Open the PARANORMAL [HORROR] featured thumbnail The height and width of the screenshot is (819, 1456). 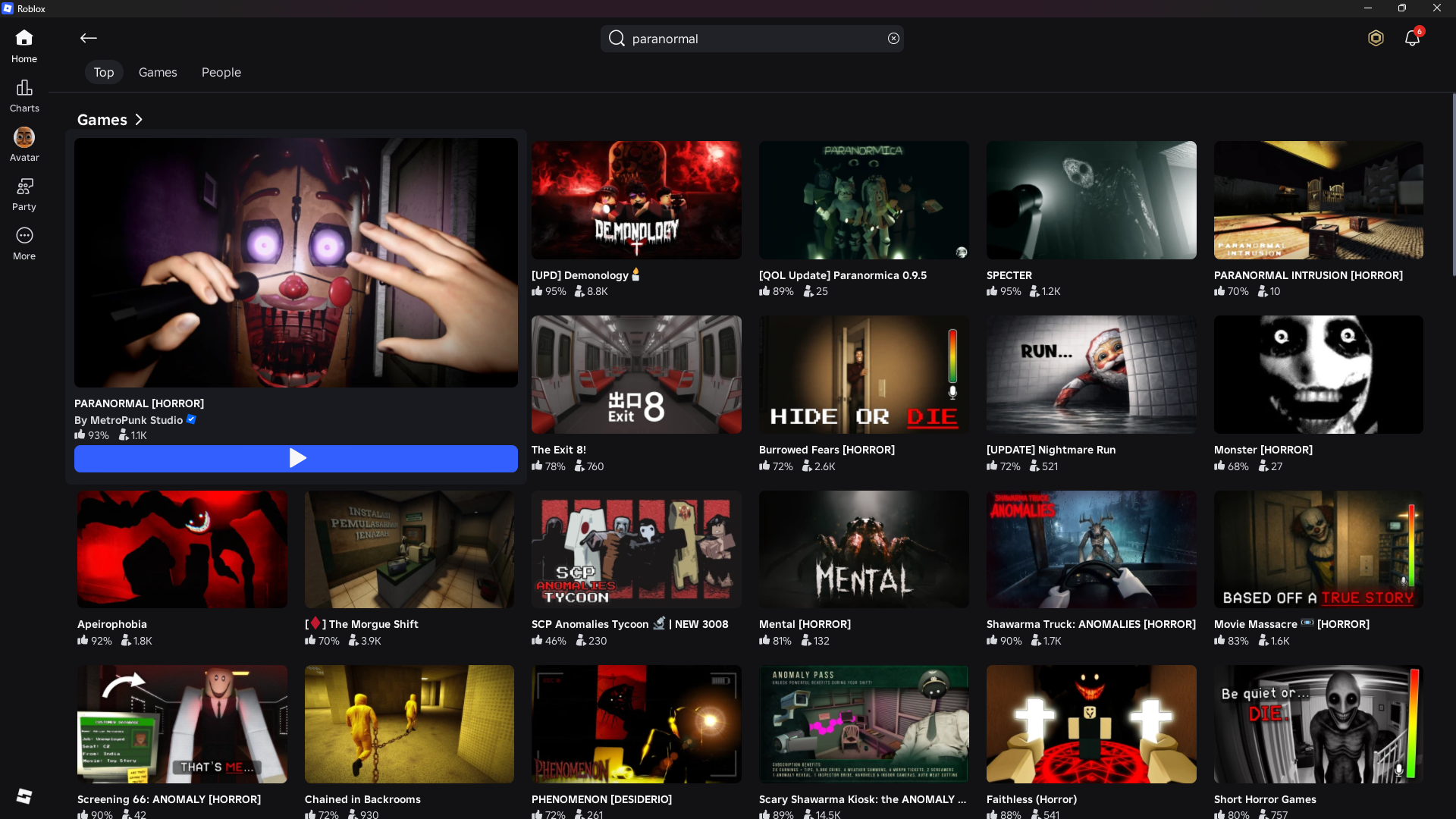tap(296, 262)
